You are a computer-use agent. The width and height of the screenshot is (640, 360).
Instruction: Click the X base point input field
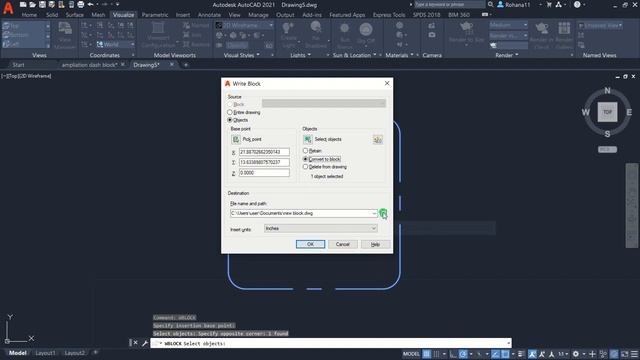coord(264,152)
